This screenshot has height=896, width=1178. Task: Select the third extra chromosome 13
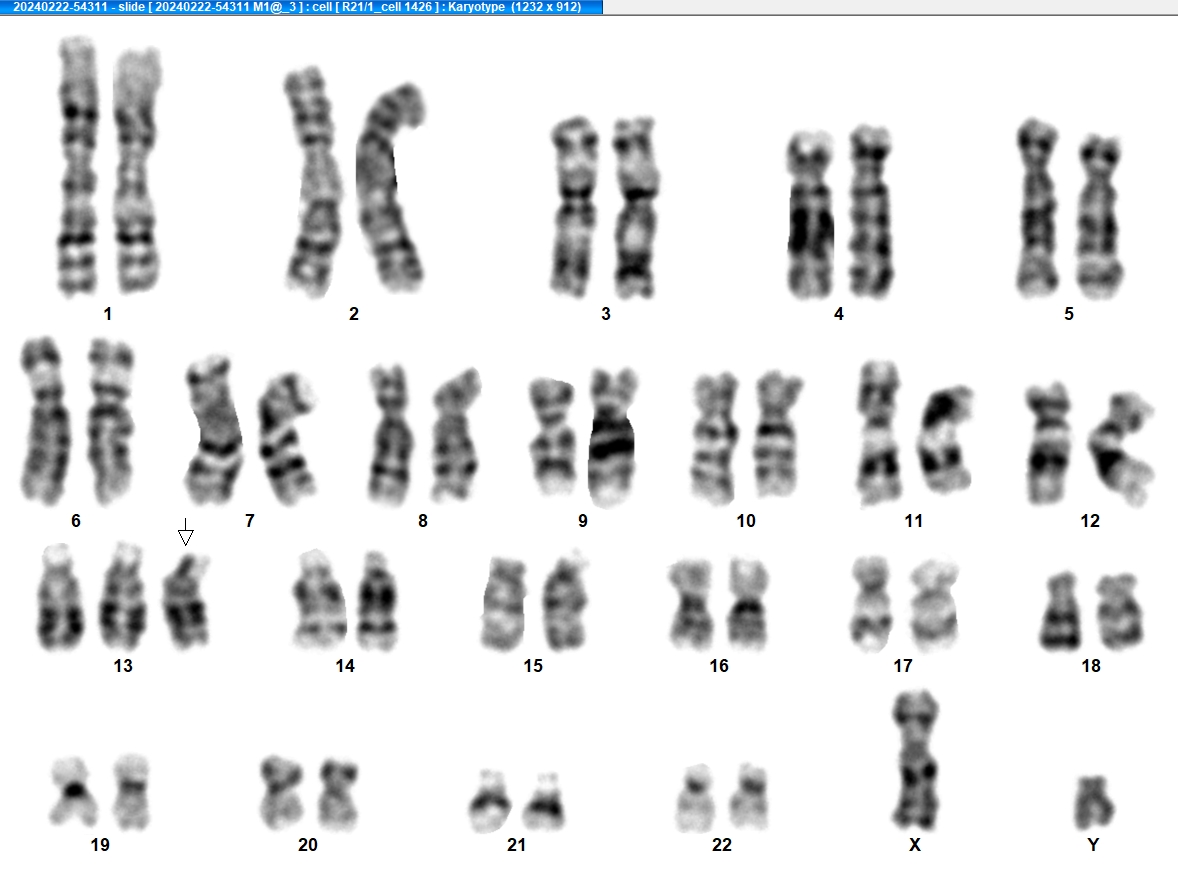pos(187,601)
